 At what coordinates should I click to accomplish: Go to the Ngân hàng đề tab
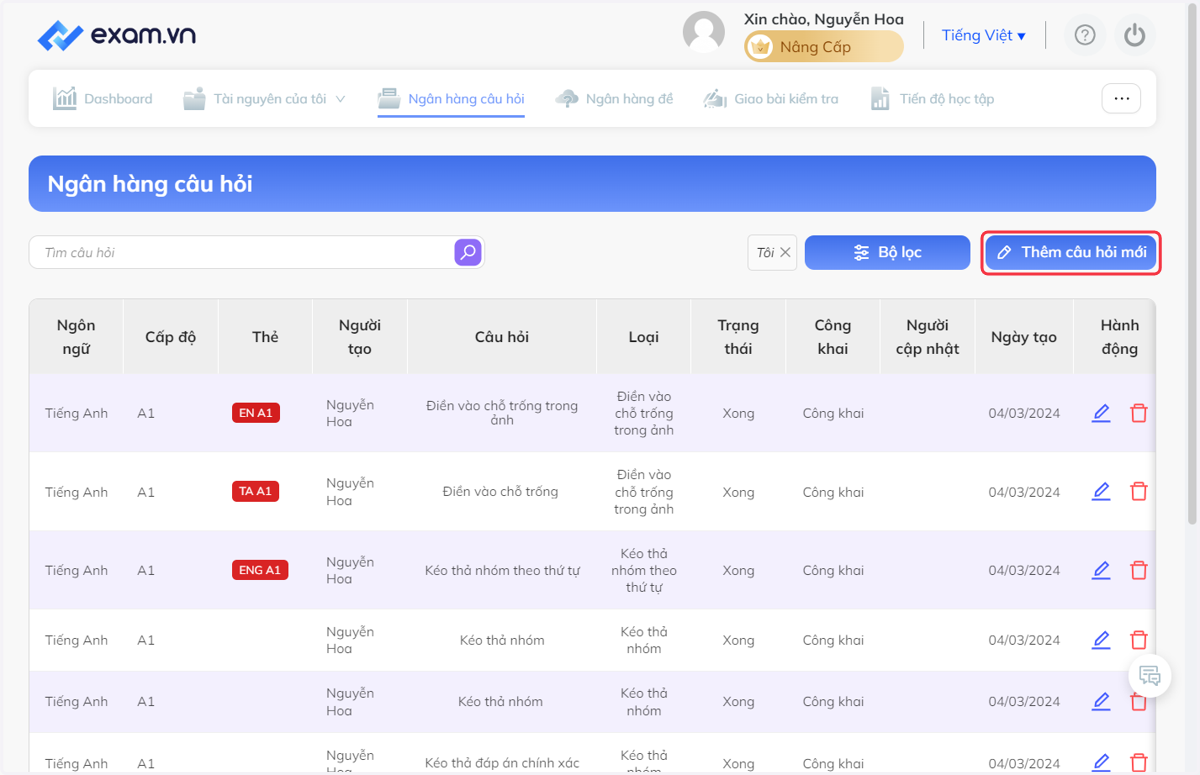coord(615,99)
